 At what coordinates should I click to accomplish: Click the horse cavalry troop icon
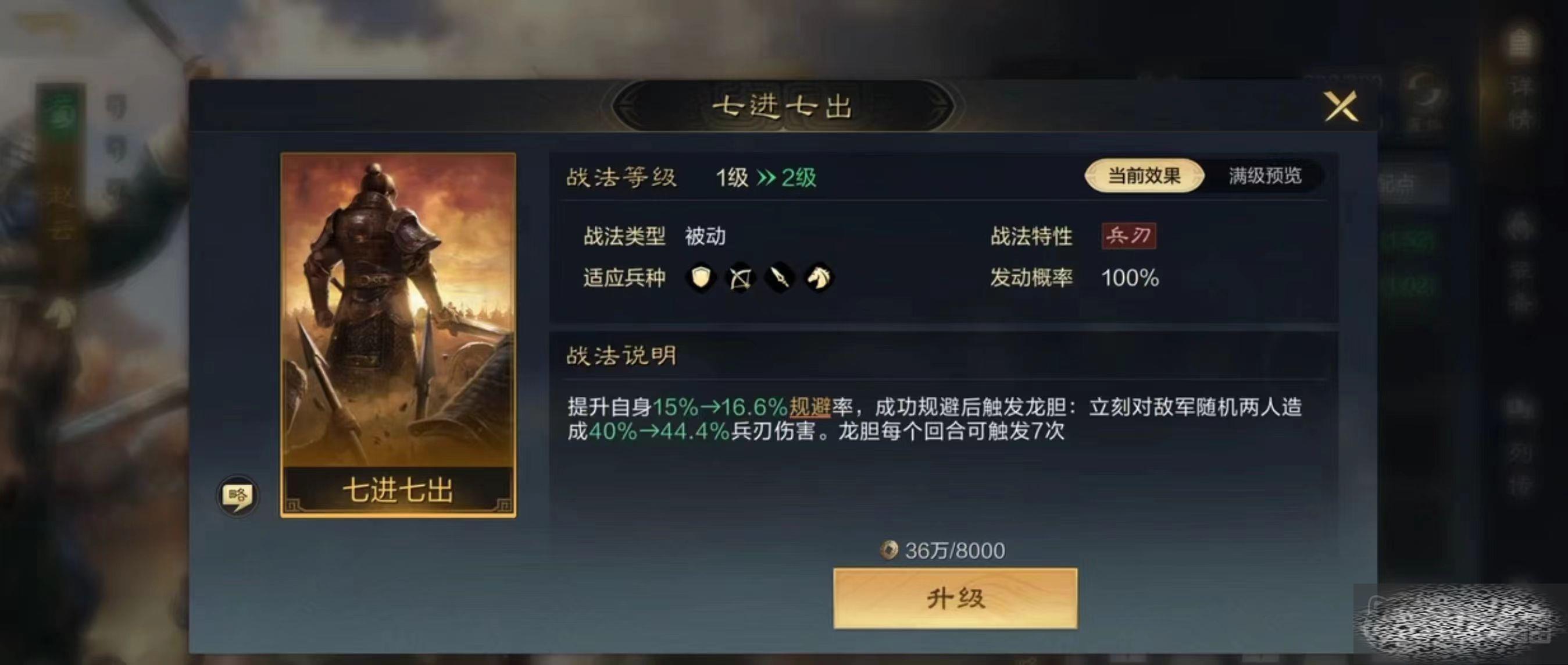pyautogui.click(x=819, y=278)
